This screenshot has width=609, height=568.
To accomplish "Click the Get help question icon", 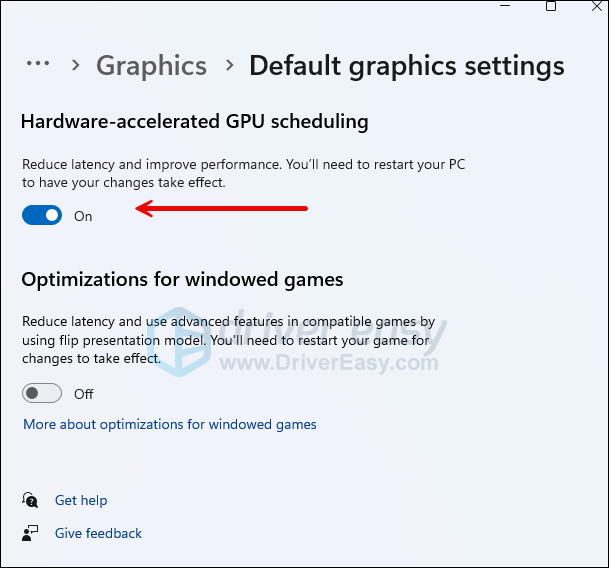I will point(31,501).
